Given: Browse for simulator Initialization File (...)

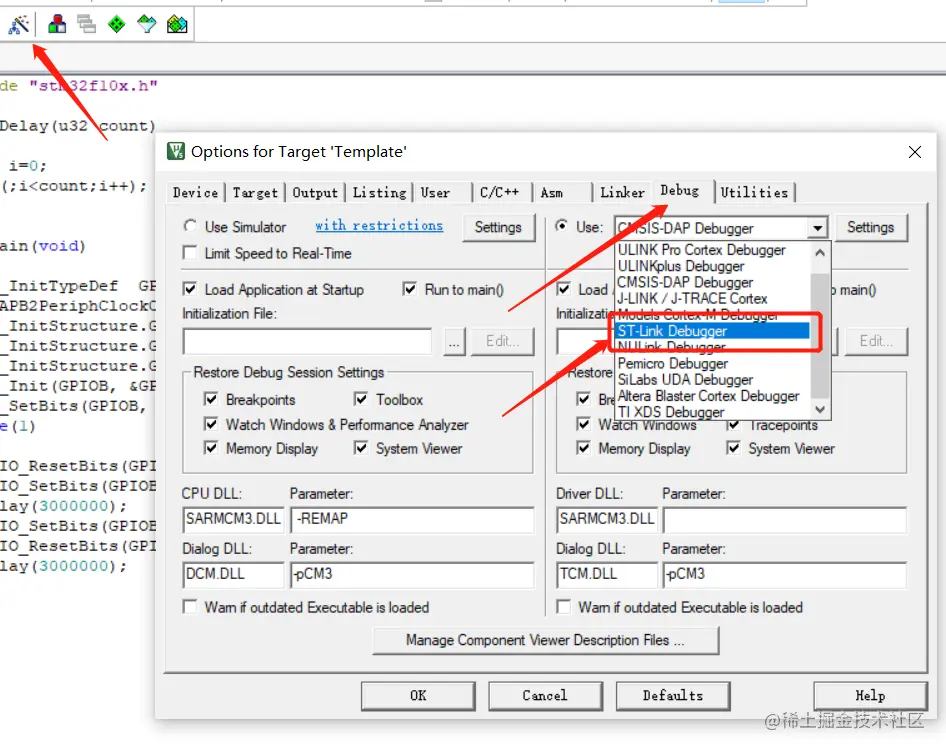Looking at the screenshot, I should click(454, 342).
